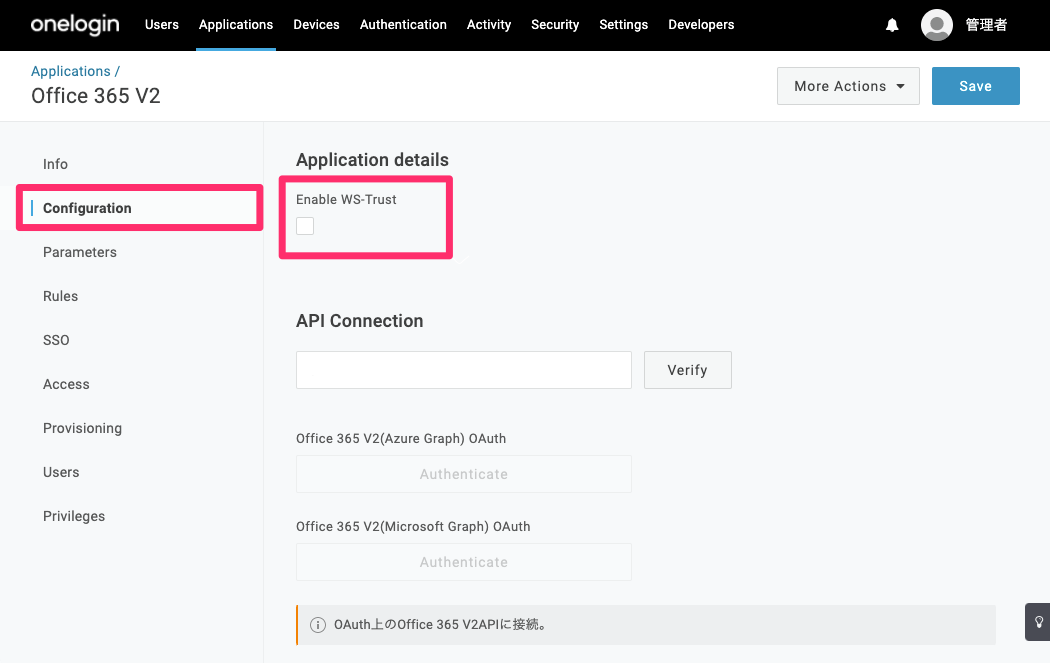Select the Provisioning sidebar tab
1050x663 pixels.
82,429
